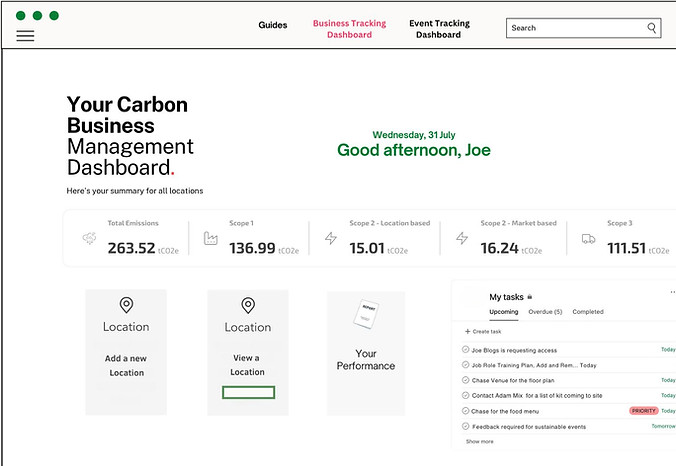This screenshot has height=466, width=676.
Task: Open the My tasks more options dots
Action: point(673,292)
